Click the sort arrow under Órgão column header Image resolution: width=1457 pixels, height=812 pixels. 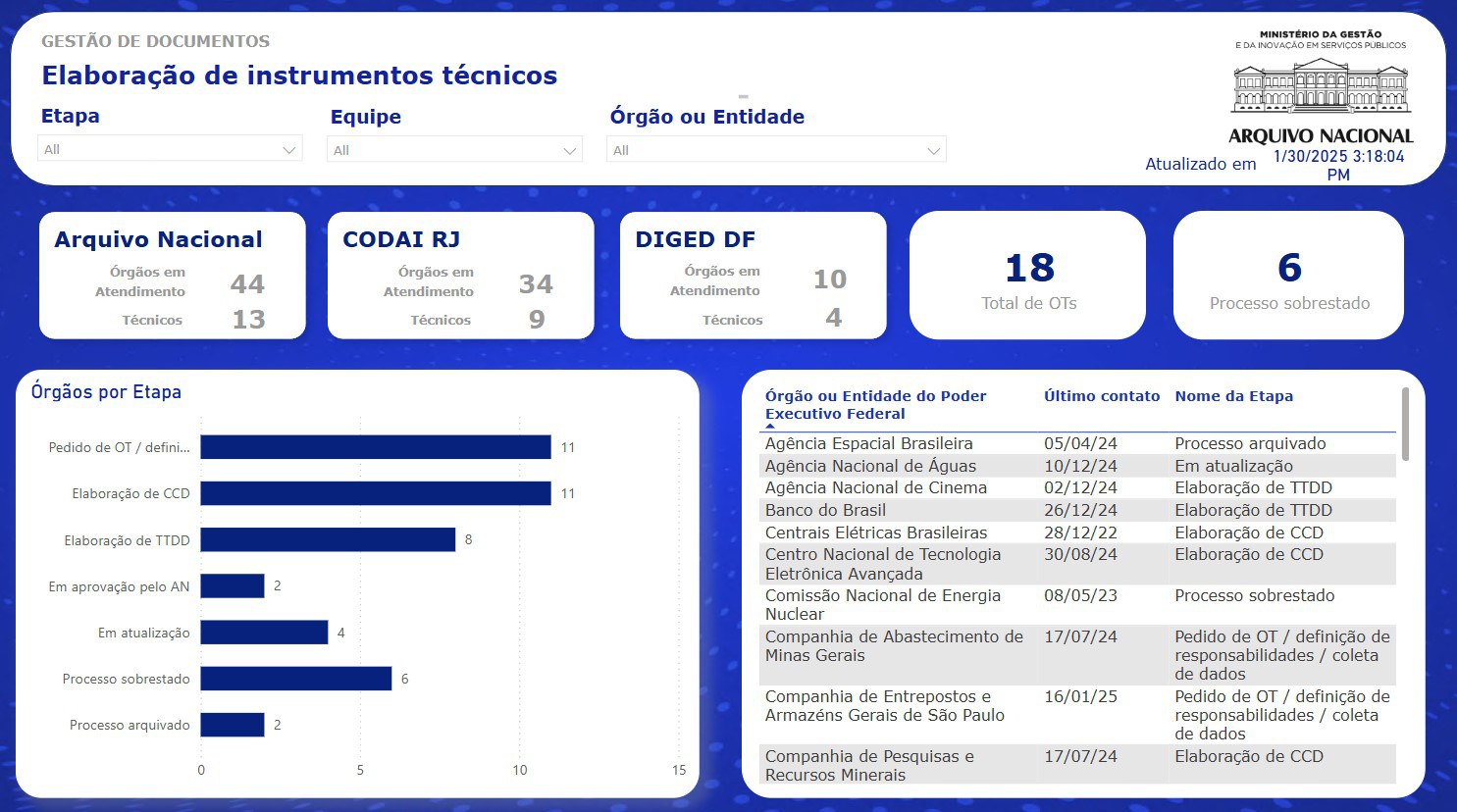[x=770, y=427]
